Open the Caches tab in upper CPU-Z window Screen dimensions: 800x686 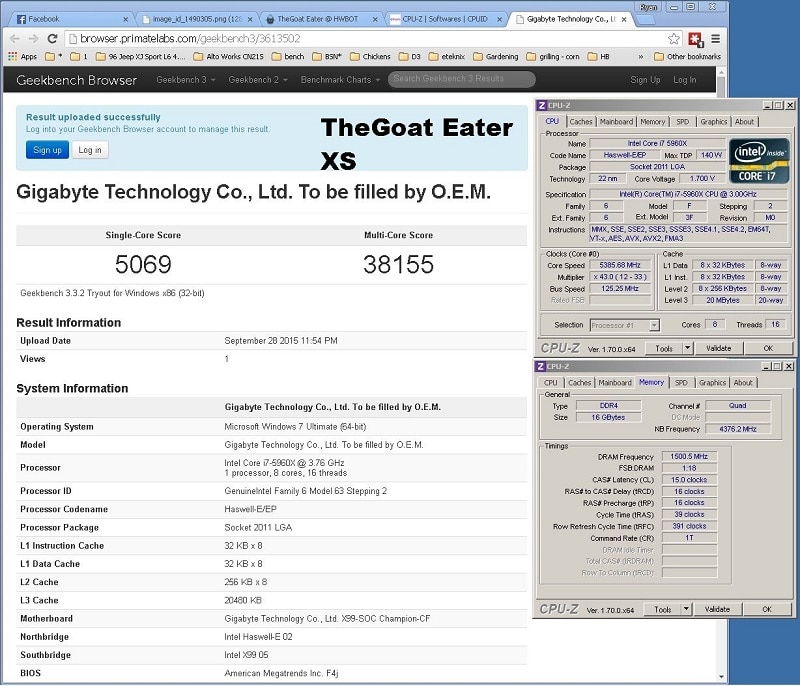point(581,121)
